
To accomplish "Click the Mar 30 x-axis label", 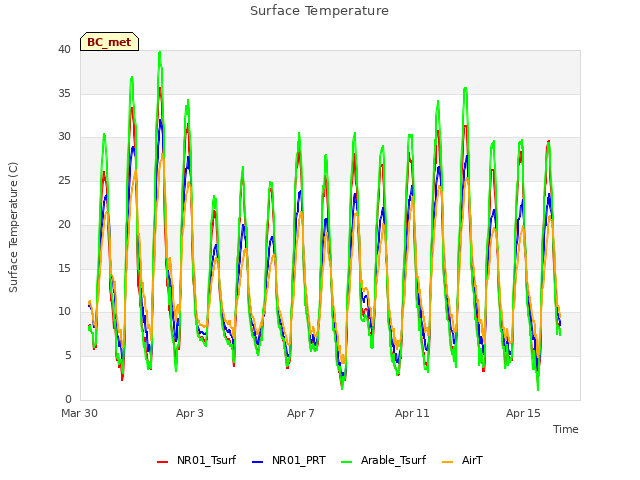I will point(80,413).
